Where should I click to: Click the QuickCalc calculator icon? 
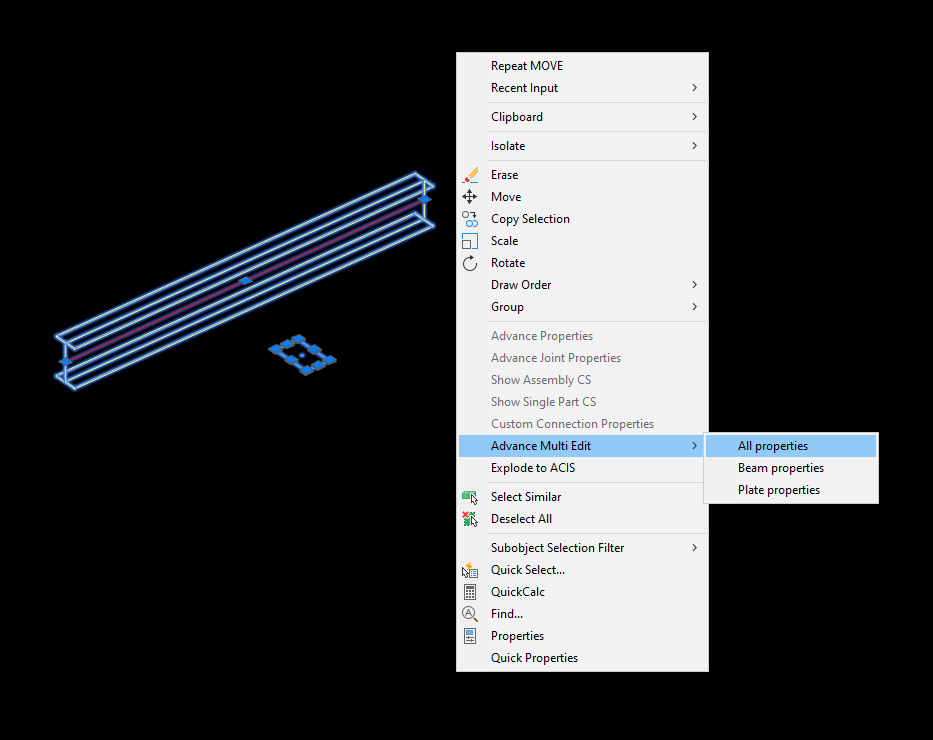tap(469, 592)
